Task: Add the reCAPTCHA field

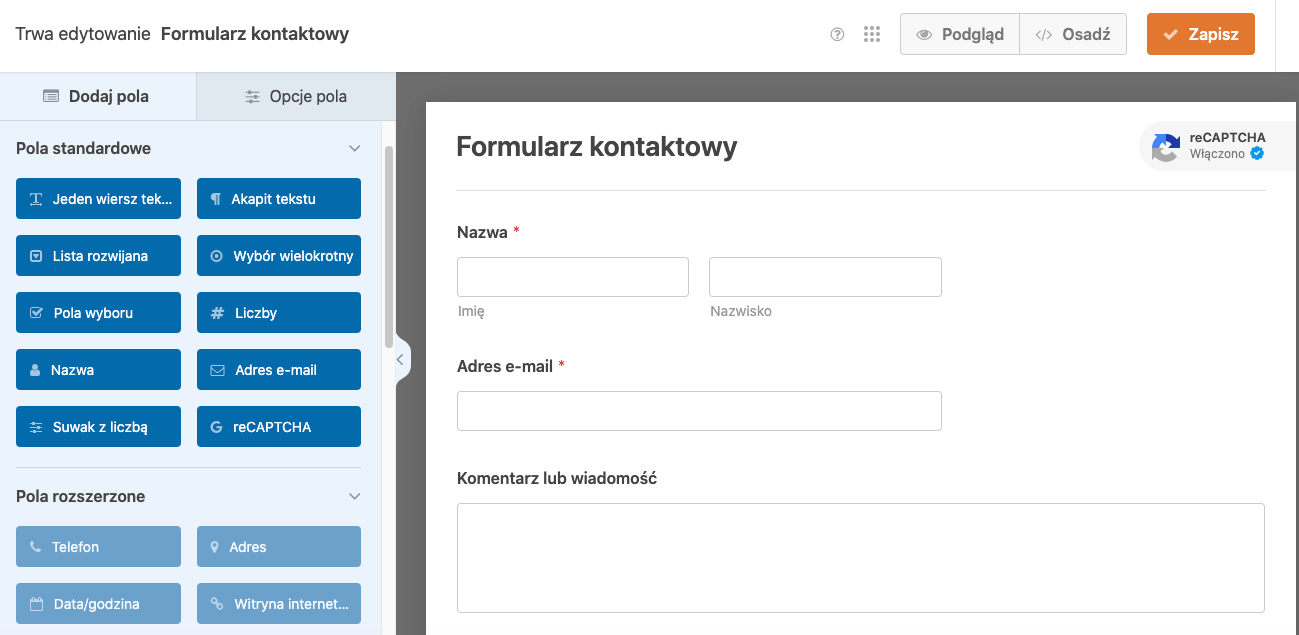Action: (x=278, y=427)
